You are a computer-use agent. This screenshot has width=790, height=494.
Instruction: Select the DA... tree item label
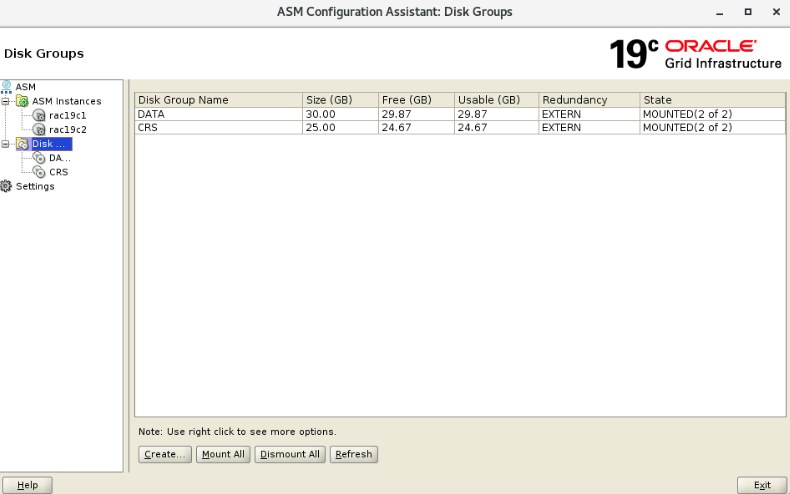[x=59, y=158]
